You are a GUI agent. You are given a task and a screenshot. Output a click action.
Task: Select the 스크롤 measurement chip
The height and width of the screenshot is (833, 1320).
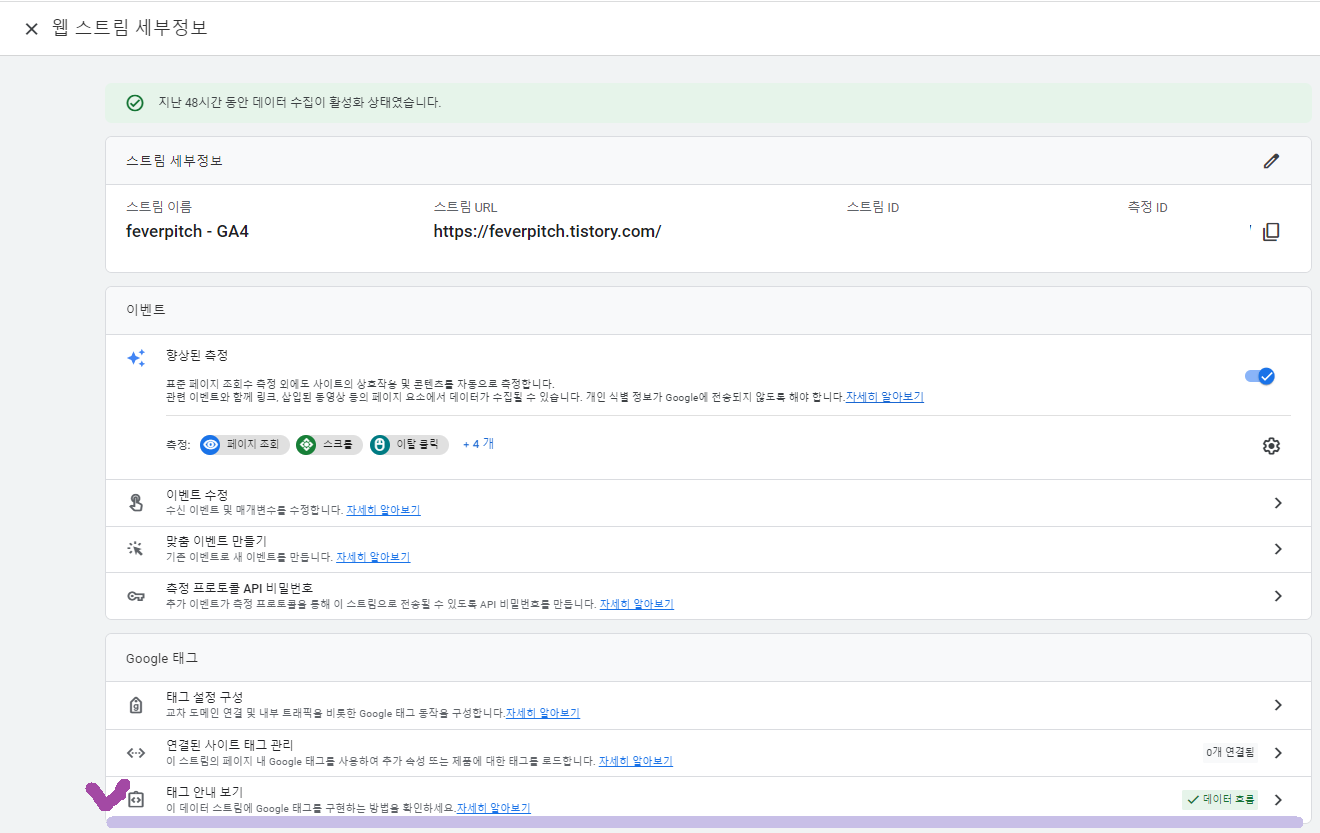[x=328, y=444]
